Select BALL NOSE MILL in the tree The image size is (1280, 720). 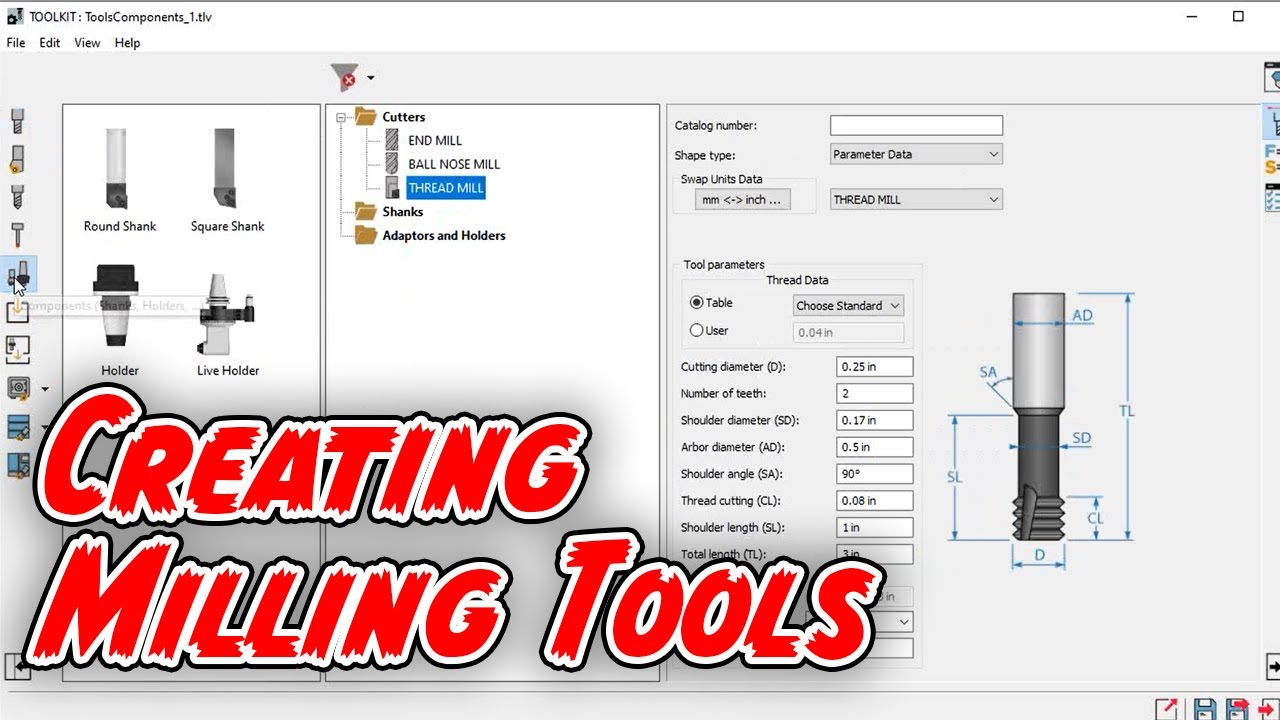pyautogui.click(x=454, y=164)
